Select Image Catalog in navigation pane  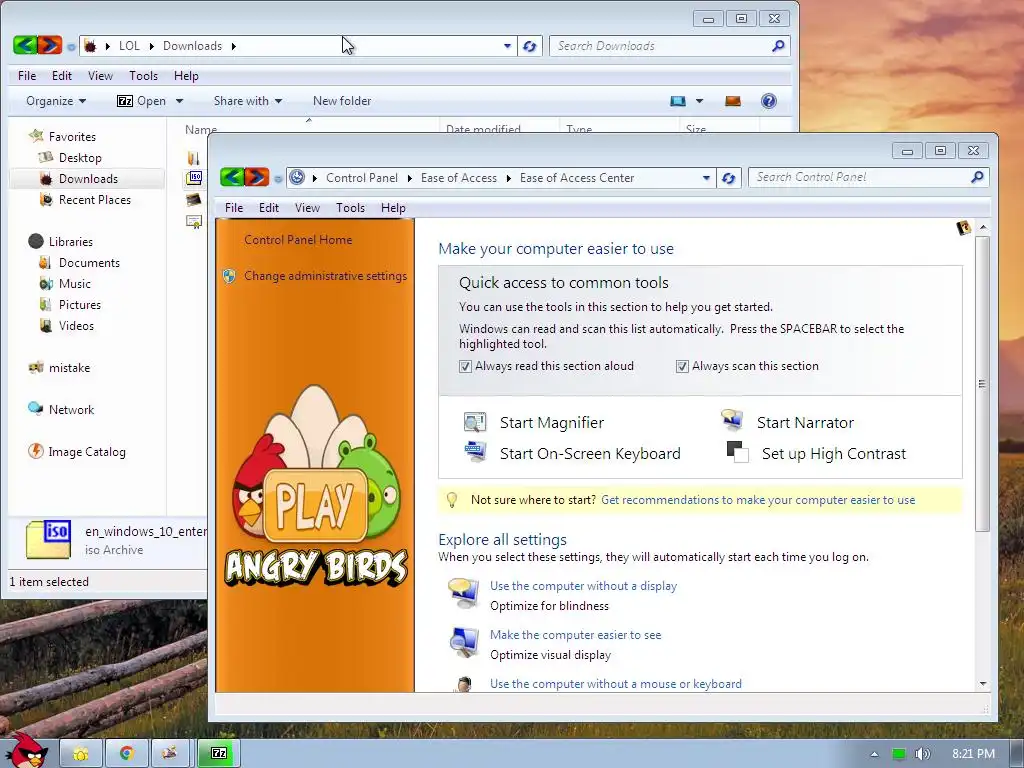[86, 451]
